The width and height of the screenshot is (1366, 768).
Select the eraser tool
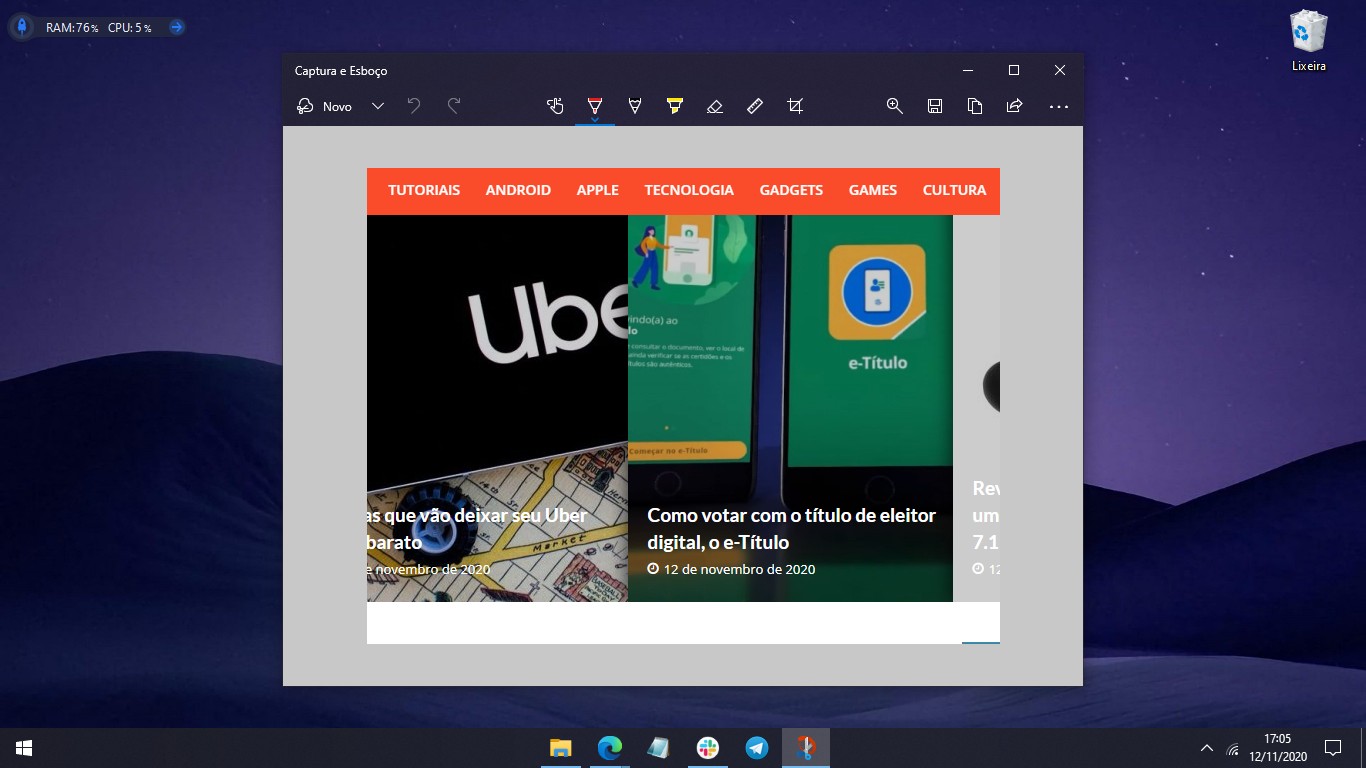click(714, 106)
